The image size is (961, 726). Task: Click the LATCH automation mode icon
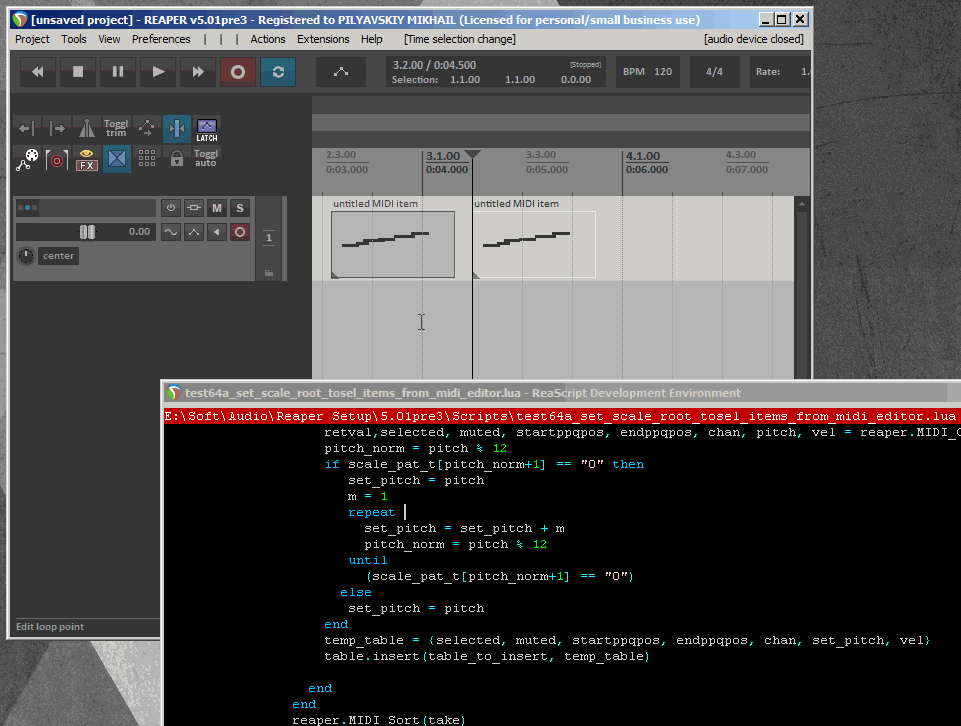(207, 128)
